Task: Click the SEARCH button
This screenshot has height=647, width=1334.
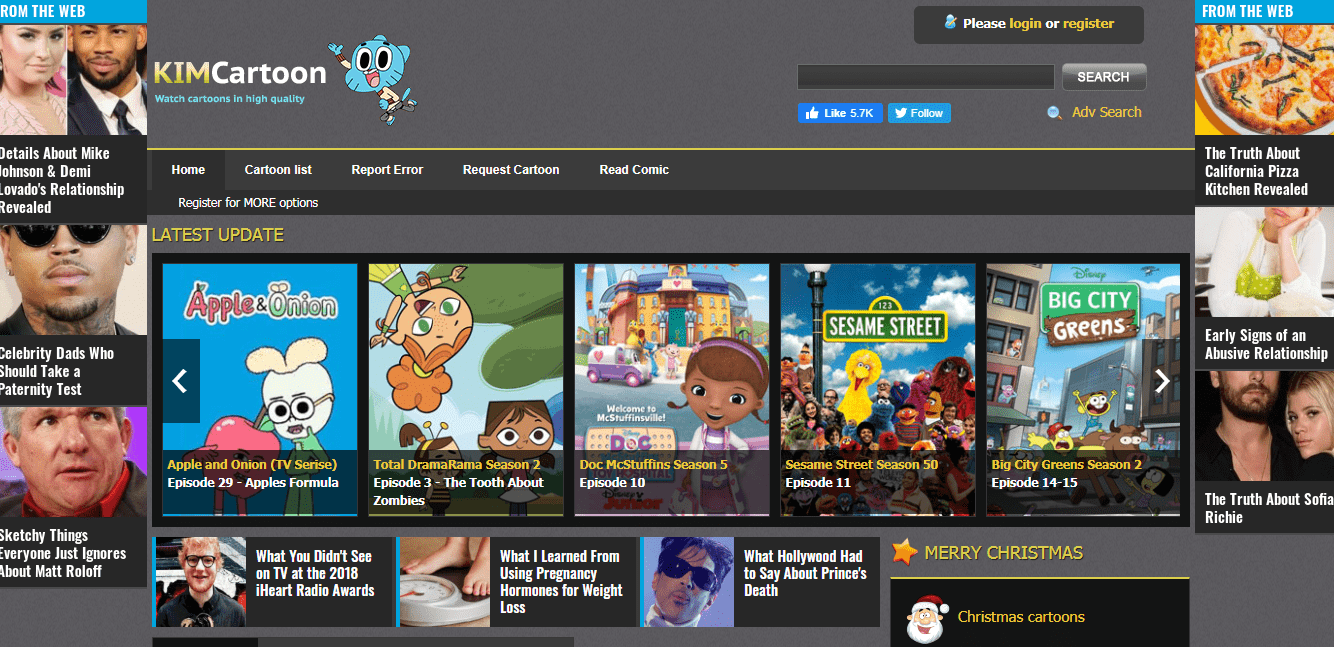Action: 1104,77
